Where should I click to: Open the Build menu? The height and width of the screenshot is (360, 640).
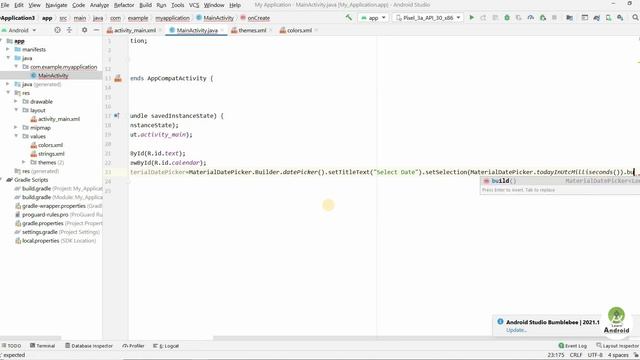145,5
